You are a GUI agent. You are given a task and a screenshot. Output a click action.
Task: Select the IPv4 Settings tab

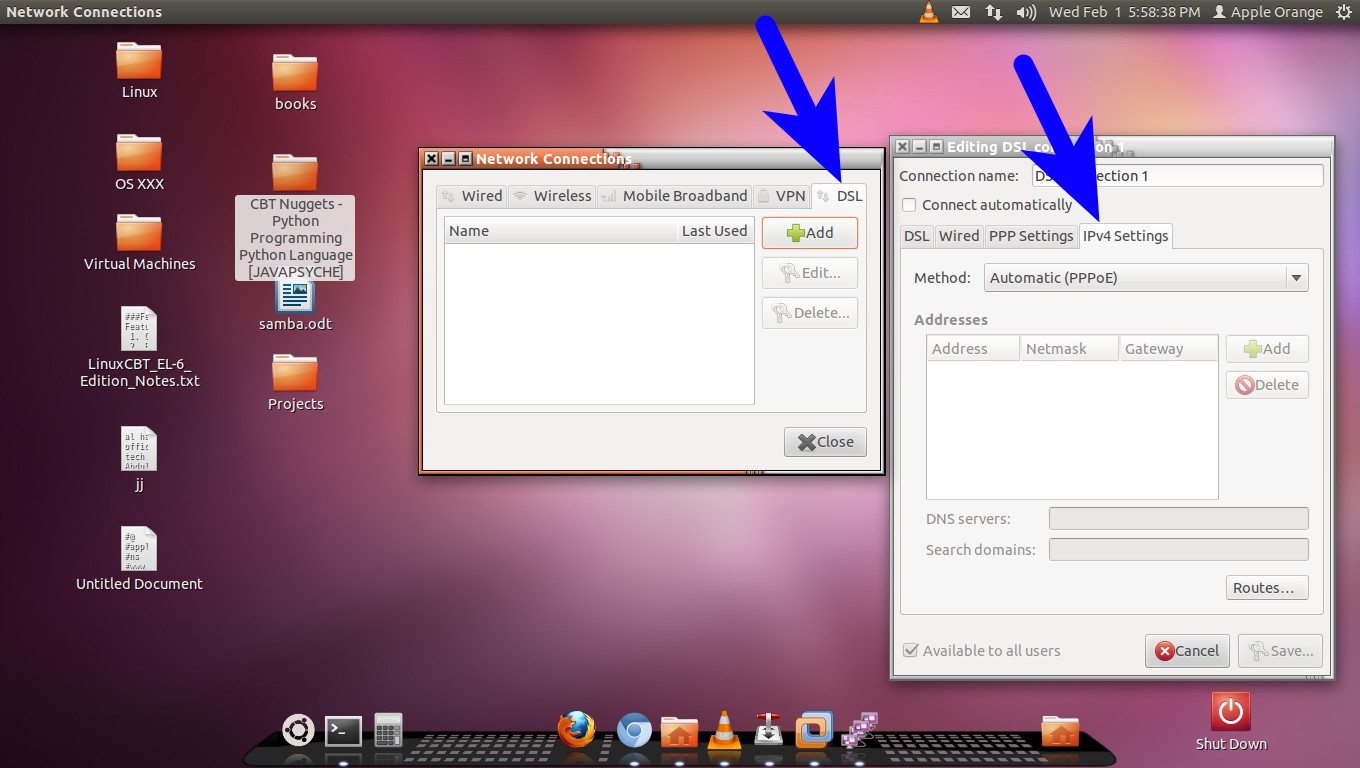coord(1126,236)
